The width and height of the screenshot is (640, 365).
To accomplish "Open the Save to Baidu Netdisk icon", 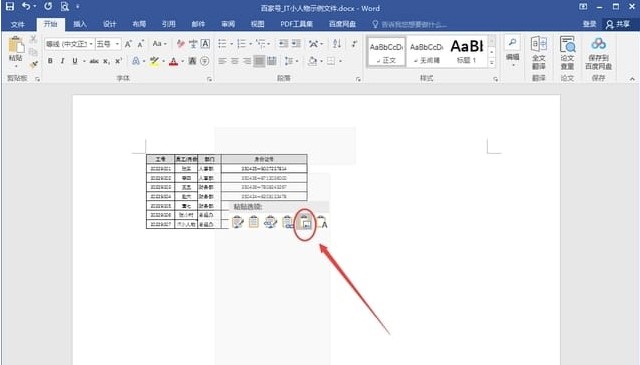I will point(598,53).
